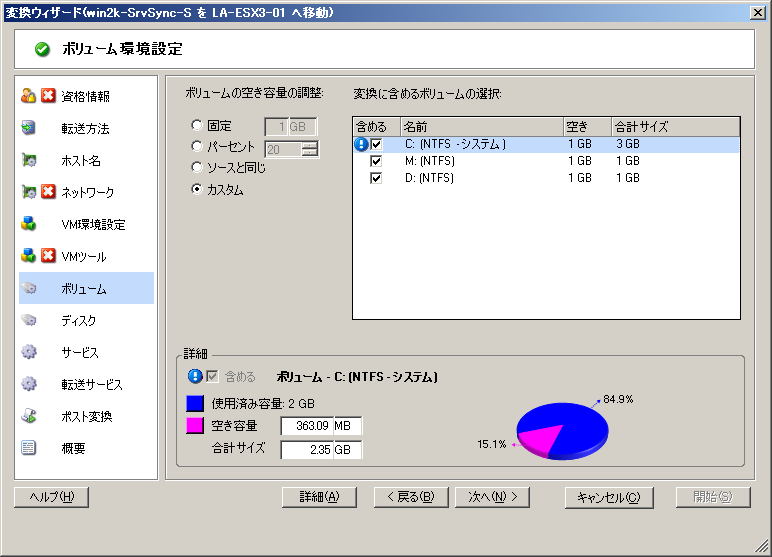772x557 pixels.
Task: Toggle the 含める checkbox in 詳細
Action: point(212,377)
